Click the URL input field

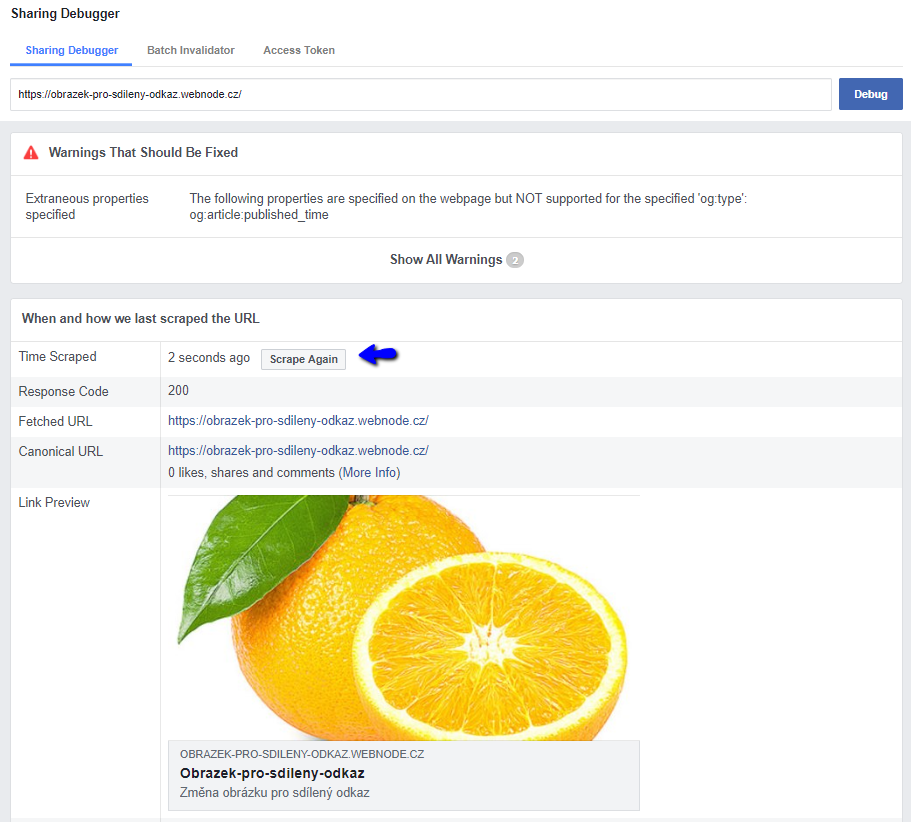421,94
